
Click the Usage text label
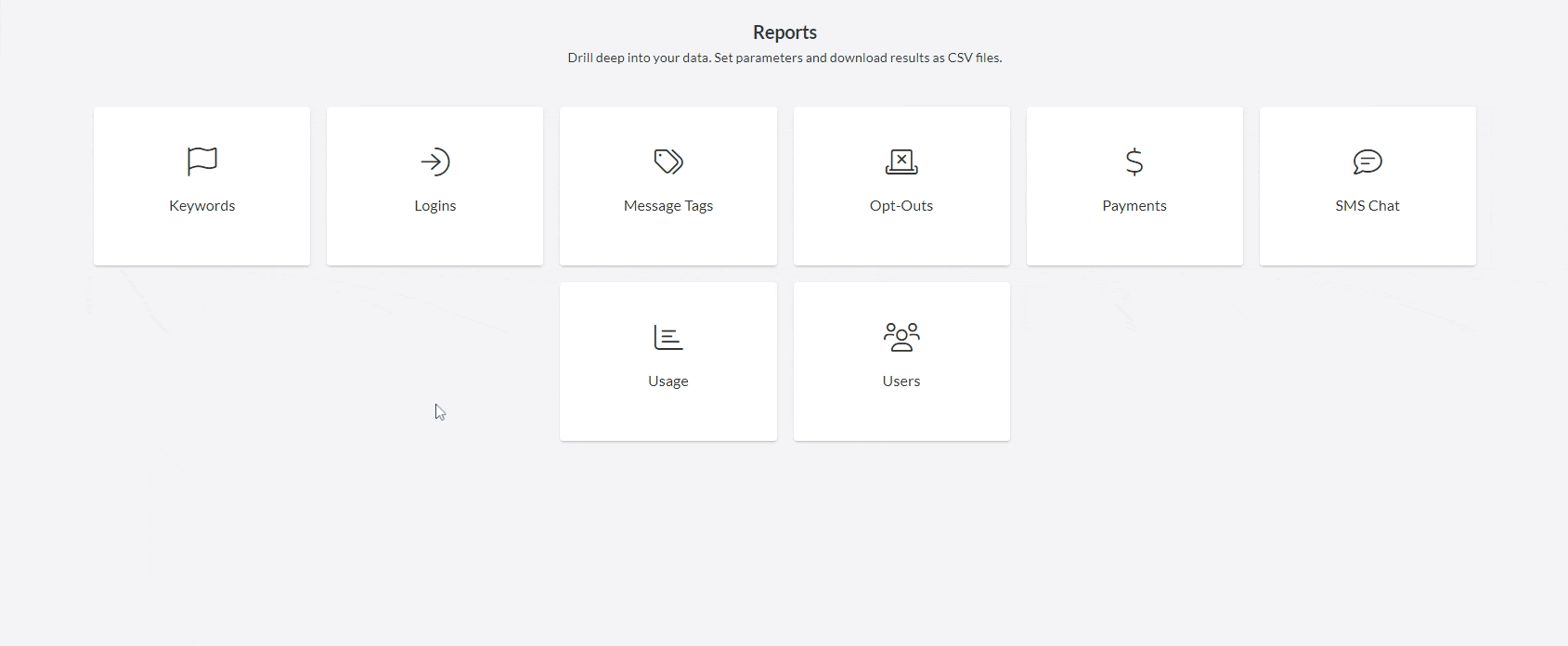tap(668, 381)
